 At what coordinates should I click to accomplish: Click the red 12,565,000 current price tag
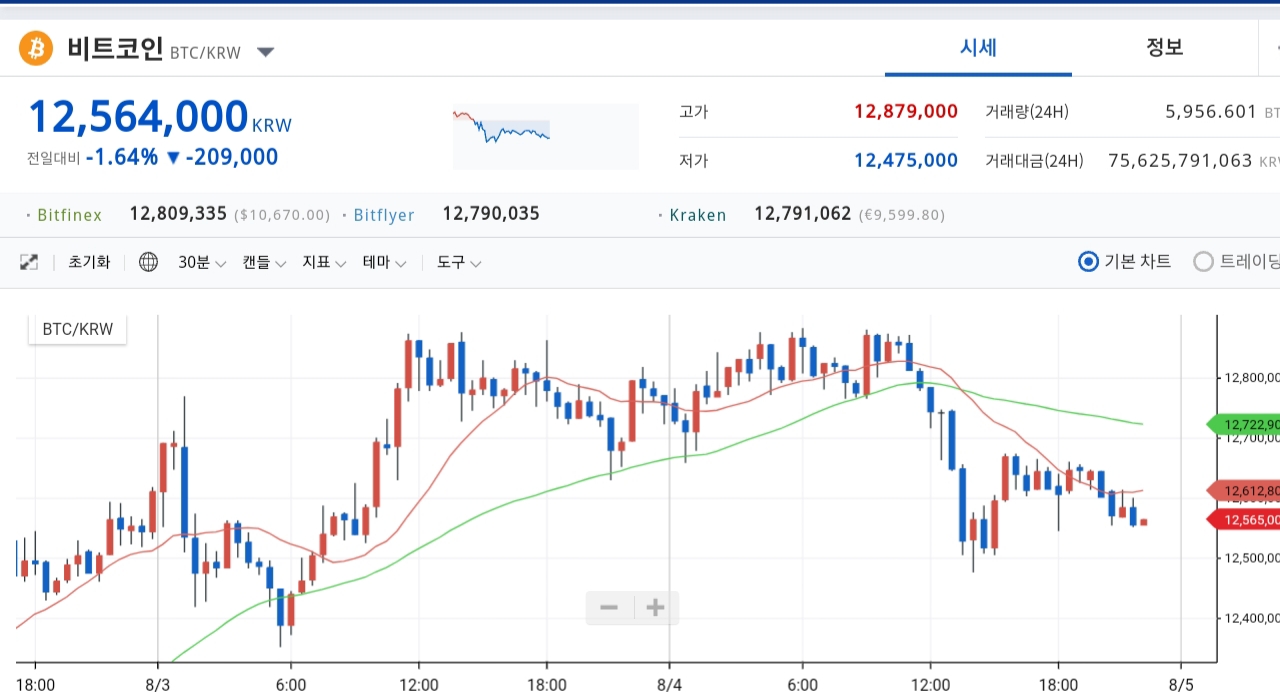tap(1246, 519)
